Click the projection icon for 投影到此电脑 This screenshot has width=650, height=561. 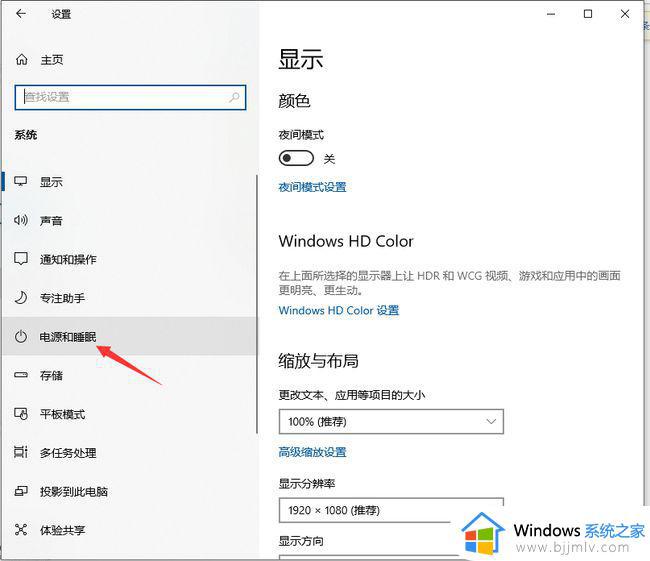(21, 491)
